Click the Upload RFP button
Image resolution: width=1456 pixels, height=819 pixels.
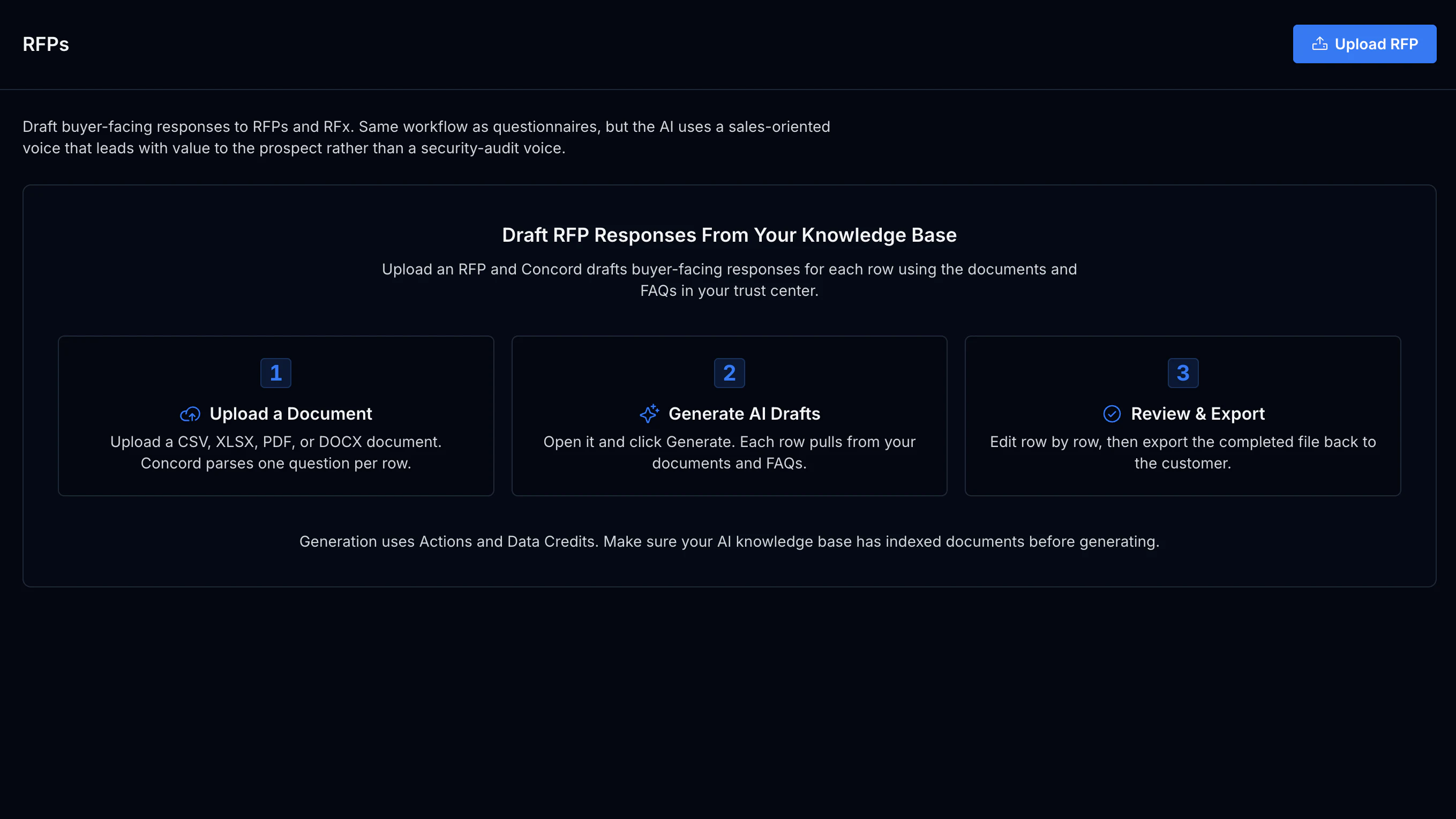coord(1364,44)
